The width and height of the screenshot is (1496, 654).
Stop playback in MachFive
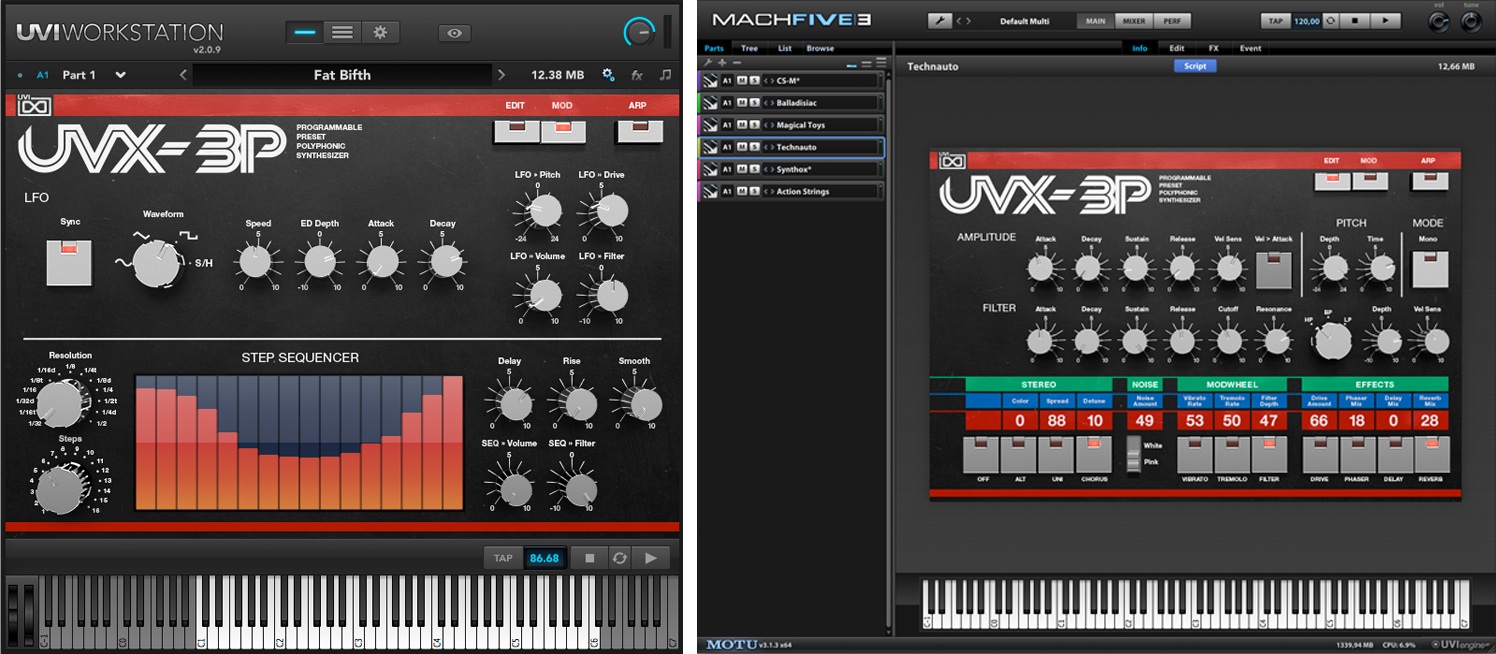pos(1354,20)
